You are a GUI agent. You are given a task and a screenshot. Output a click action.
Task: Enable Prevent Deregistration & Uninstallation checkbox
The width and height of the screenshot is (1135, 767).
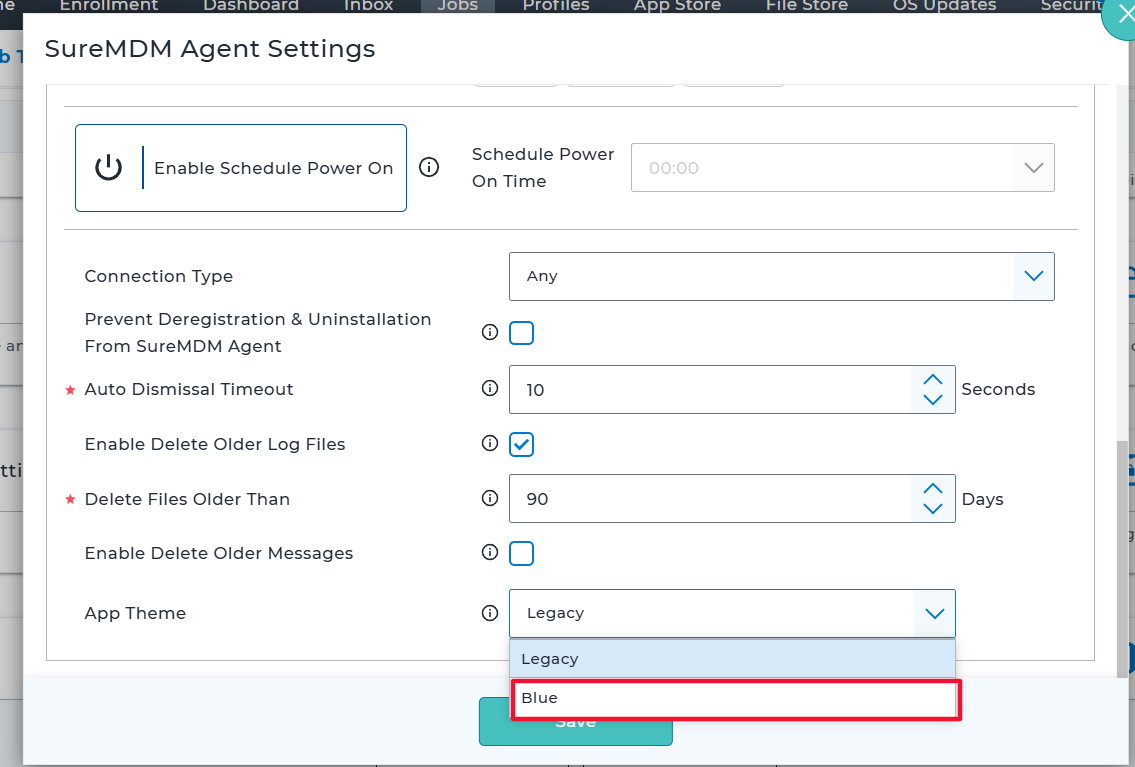pyautogui.click(x=521, y=333)
